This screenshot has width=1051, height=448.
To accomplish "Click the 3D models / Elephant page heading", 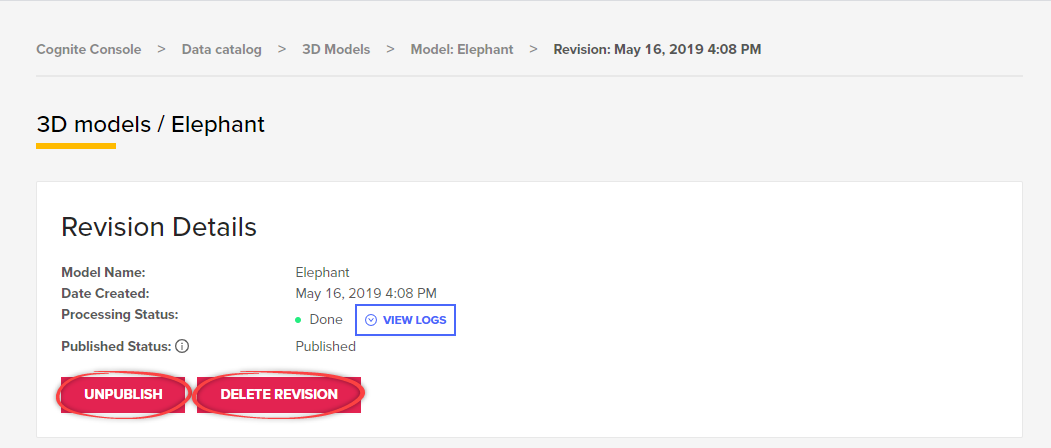I will [150, 125].
